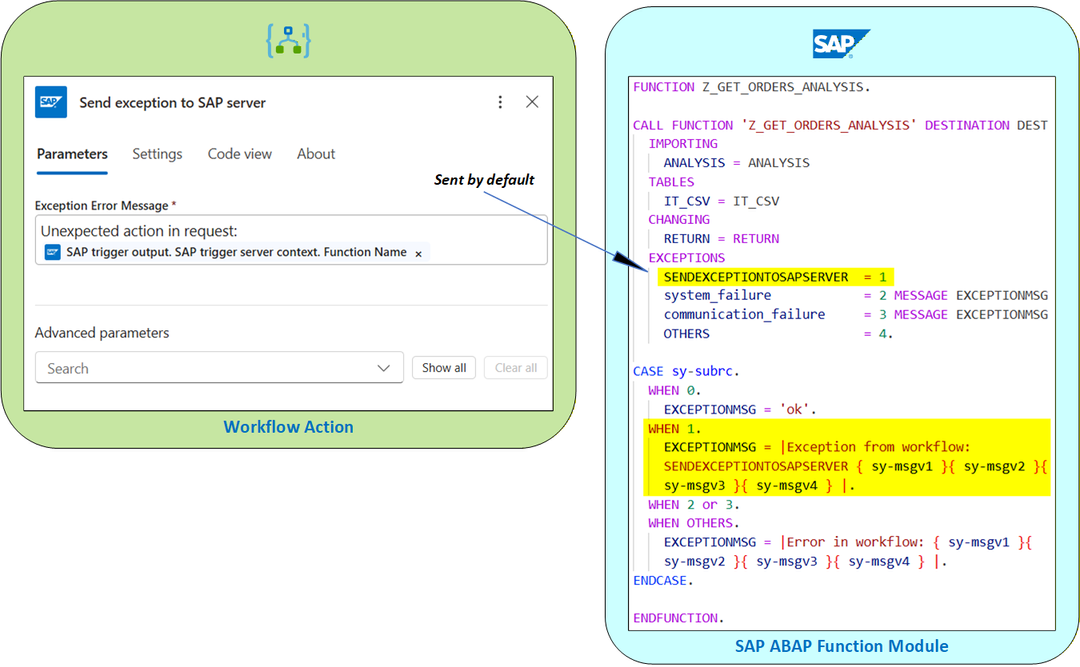1080x667 pixels.
Task: Click the 'RETURN = RETURN' code line
Action: point(721,238)
